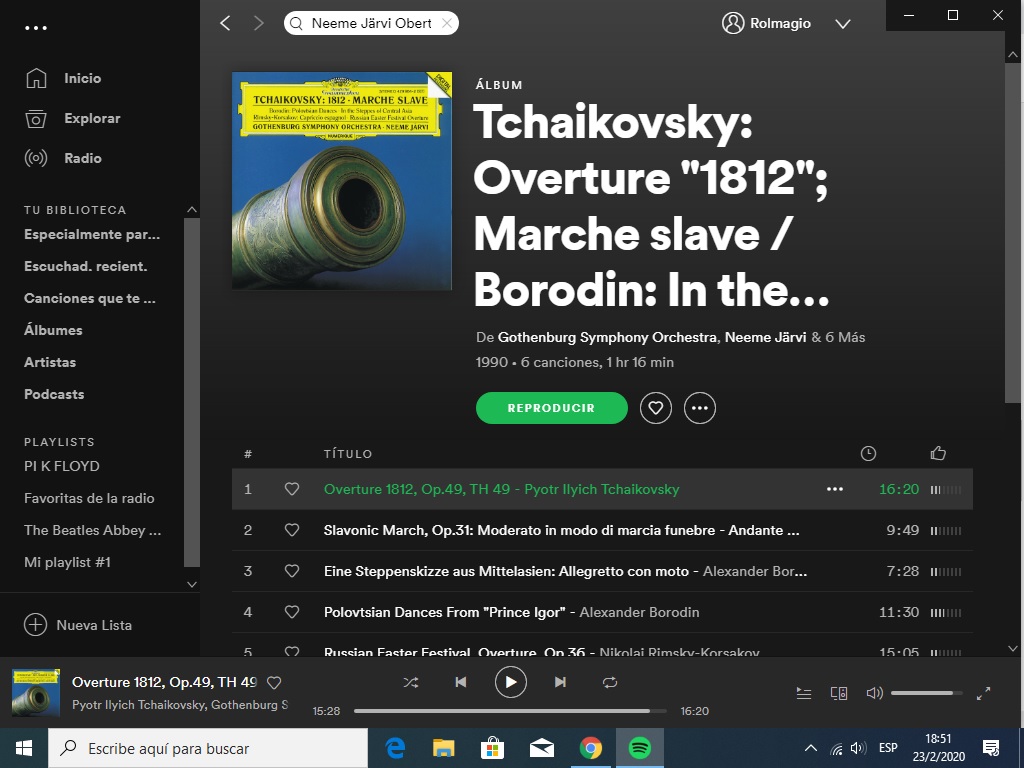Screen dimensions: 1024x768
Task: Skip to previous track
Action: 460,682
